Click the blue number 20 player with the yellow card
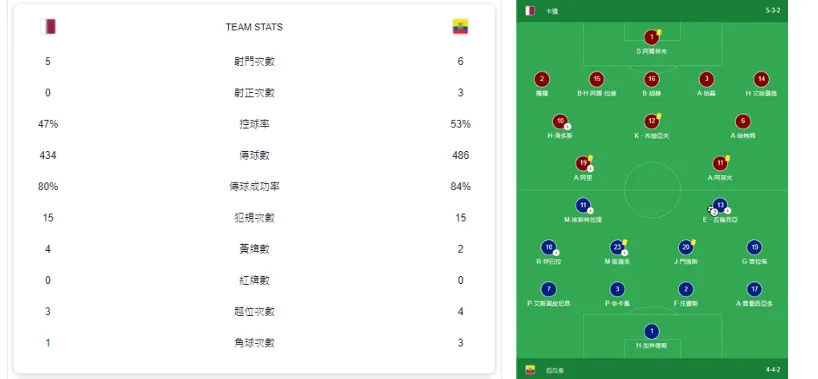Viewport: 818px width, 379px height. (686, 247)
